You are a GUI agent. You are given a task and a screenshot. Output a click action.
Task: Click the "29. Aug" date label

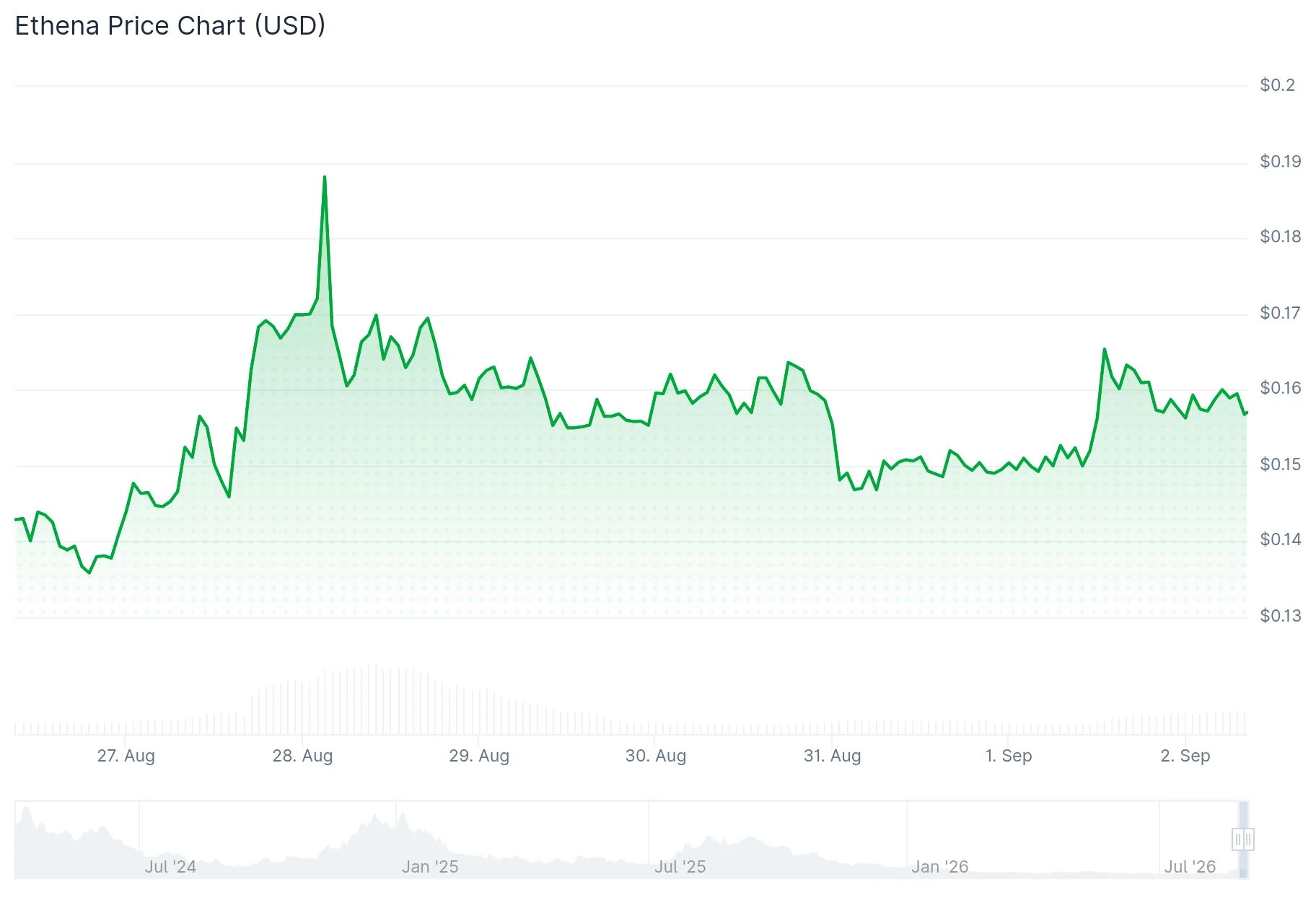click(x=479, y=756)
